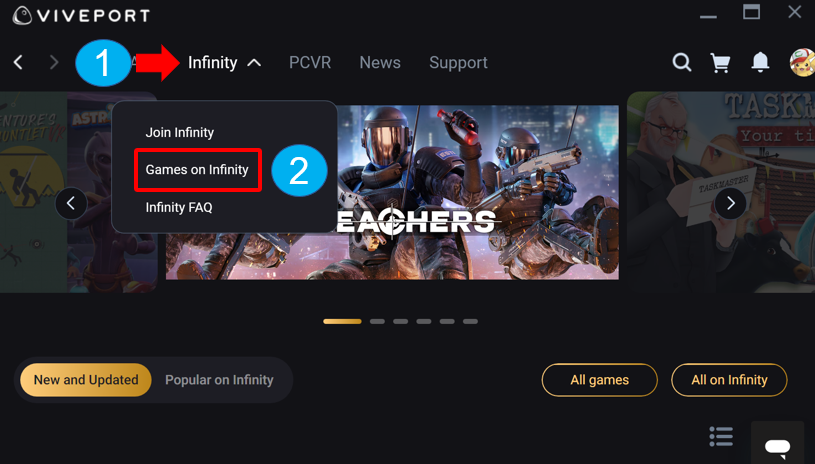Click the All games button
815x464 pixels.
pos(599,380)
